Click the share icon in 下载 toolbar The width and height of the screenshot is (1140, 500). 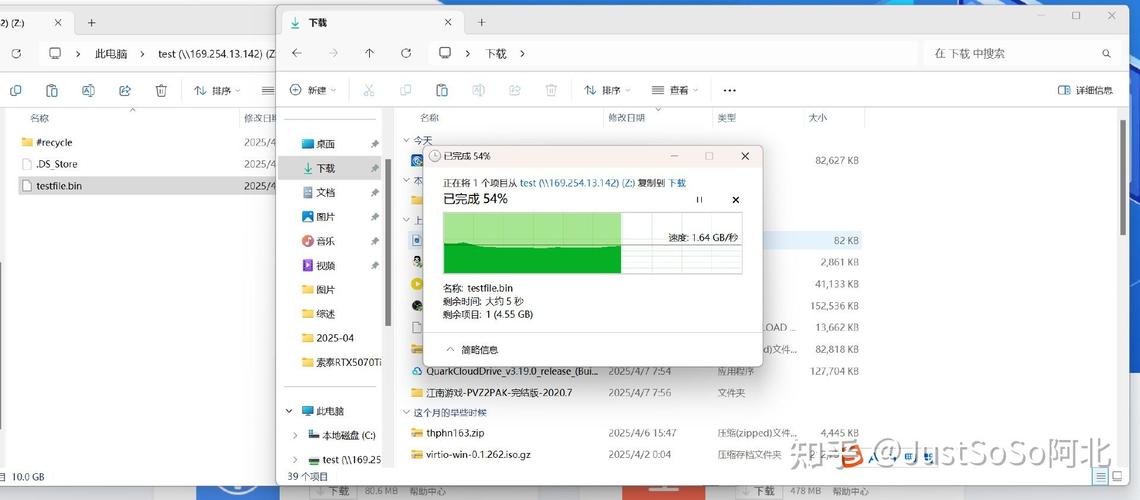(515, 90)
